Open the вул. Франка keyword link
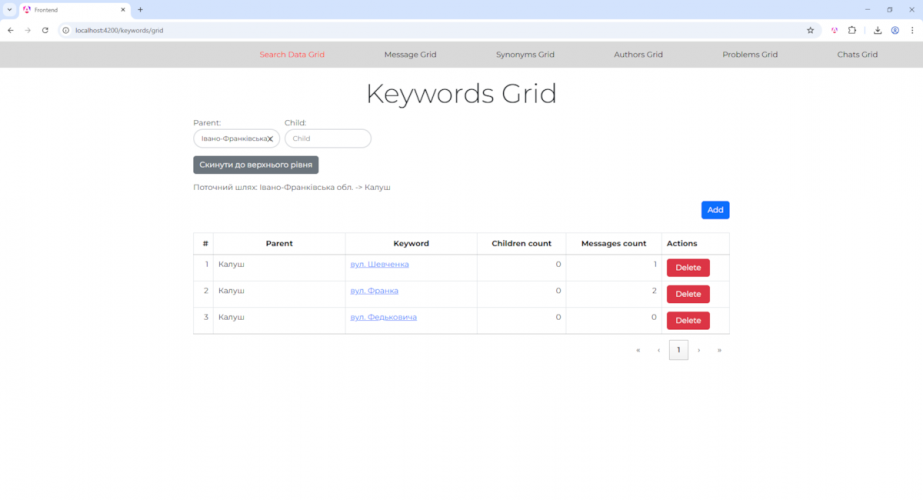The height and width of the screenshot is (500, 923). click(374, 291)
